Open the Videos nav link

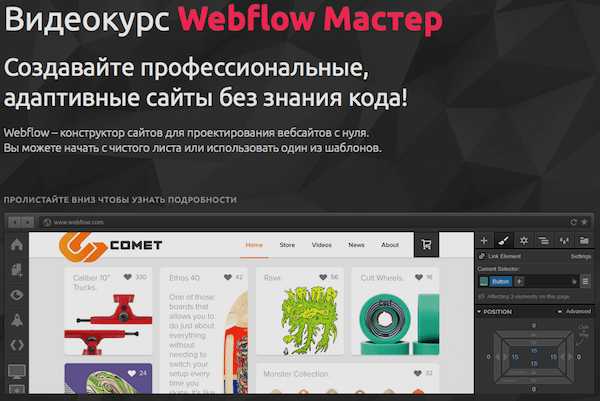coord(321,245)
